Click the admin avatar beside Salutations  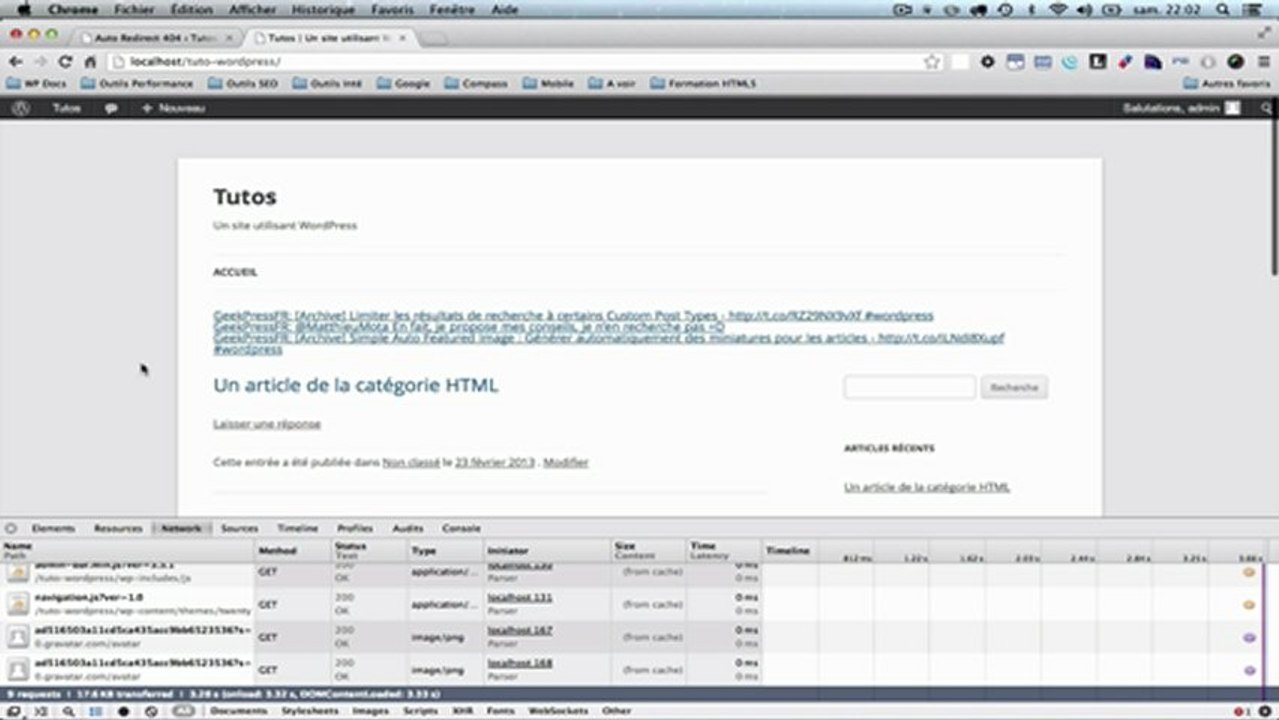pyautogui.click(x=1233, y=107)
